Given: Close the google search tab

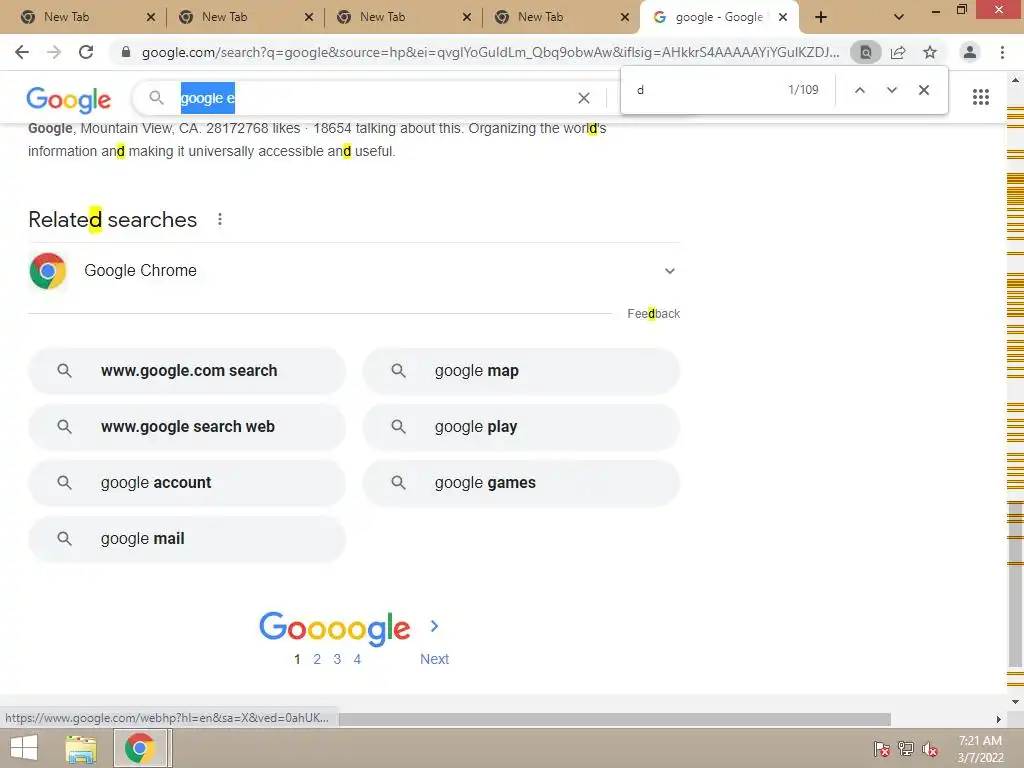Looking at the screenshot, I should [782, 17].
